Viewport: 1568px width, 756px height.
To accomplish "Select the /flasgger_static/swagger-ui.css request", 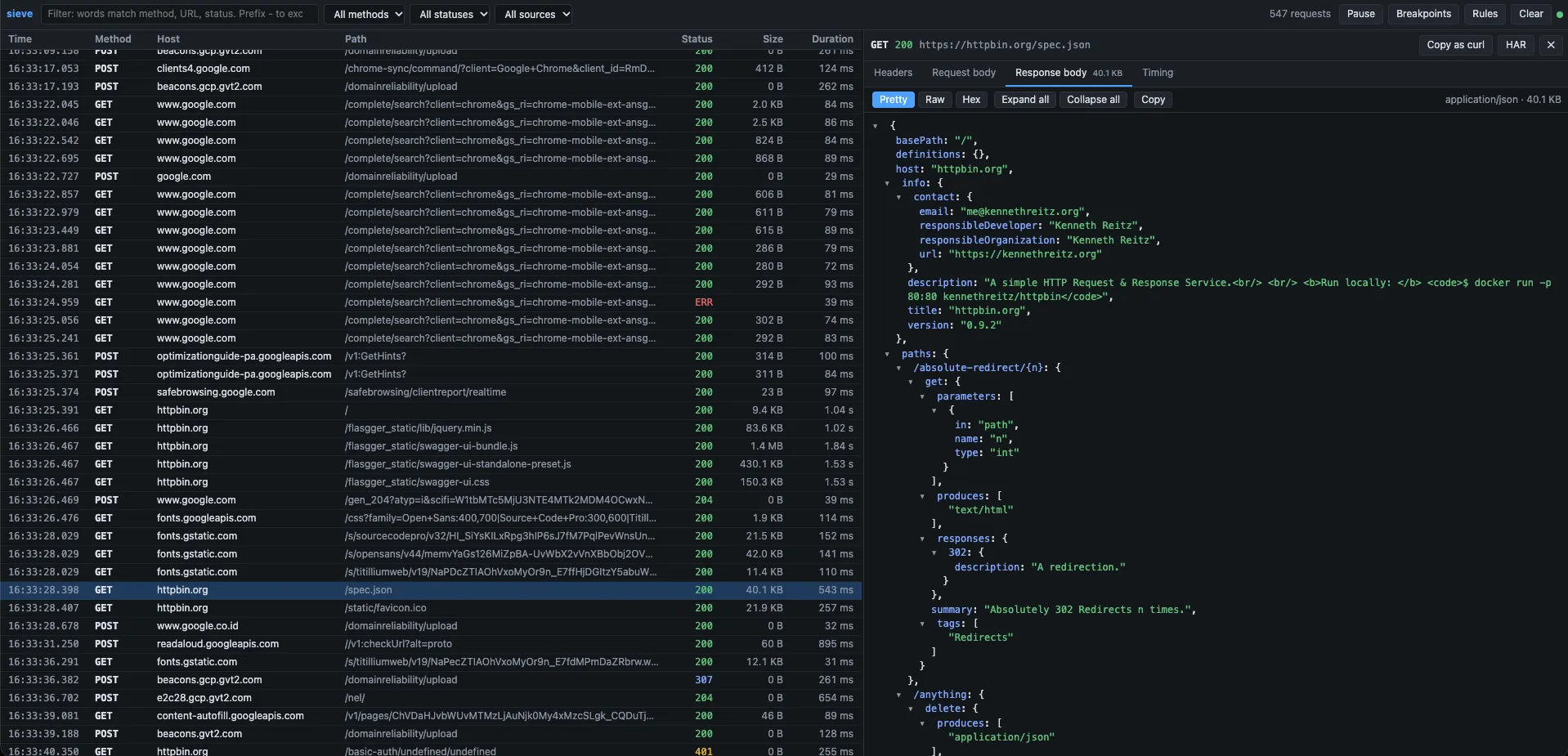I will click(431, 482).
